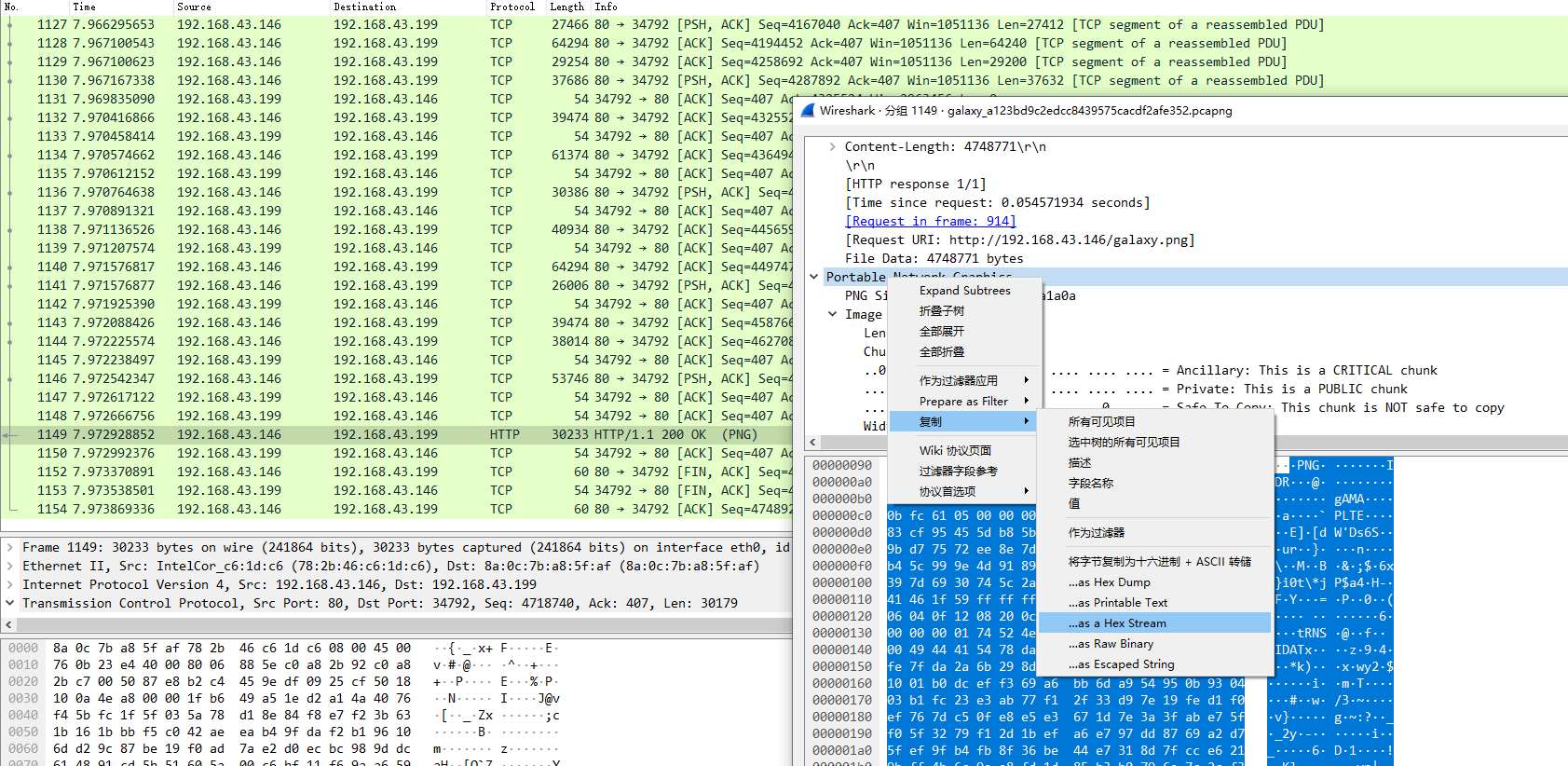Viewport: 1568px width, 766px height.
Task: Open the 'Wiki 协议页面' menu item
Action: coord(955,451)
